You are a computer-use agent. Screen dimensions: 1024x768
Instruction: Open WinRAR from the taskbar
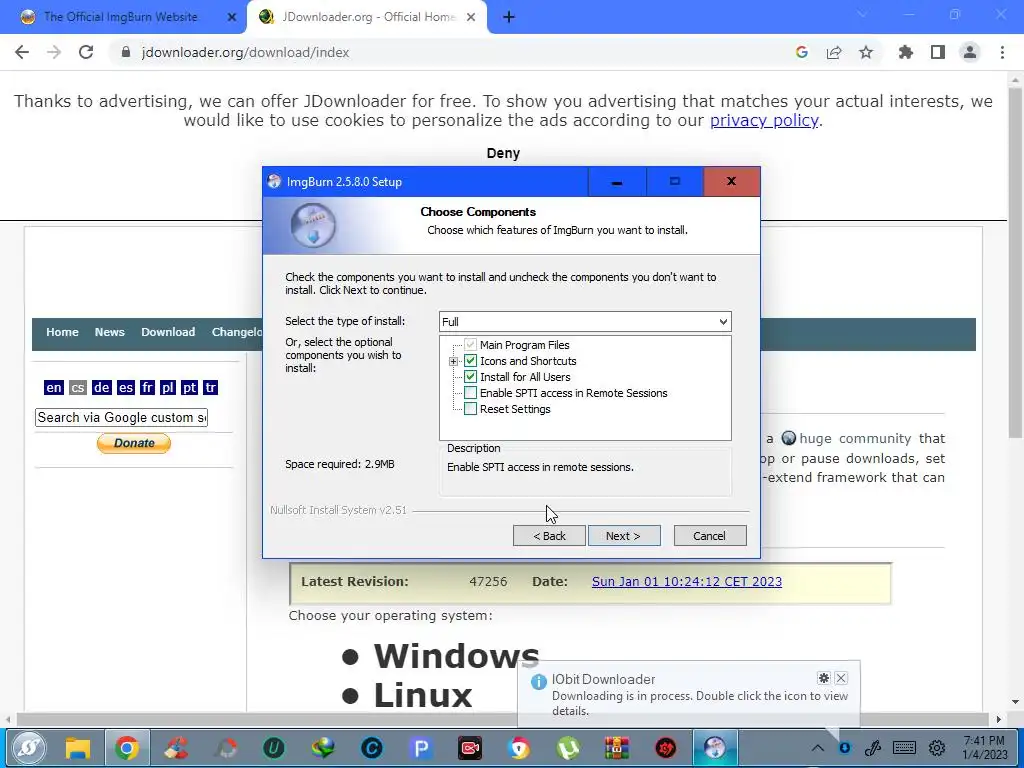[616, 748]
